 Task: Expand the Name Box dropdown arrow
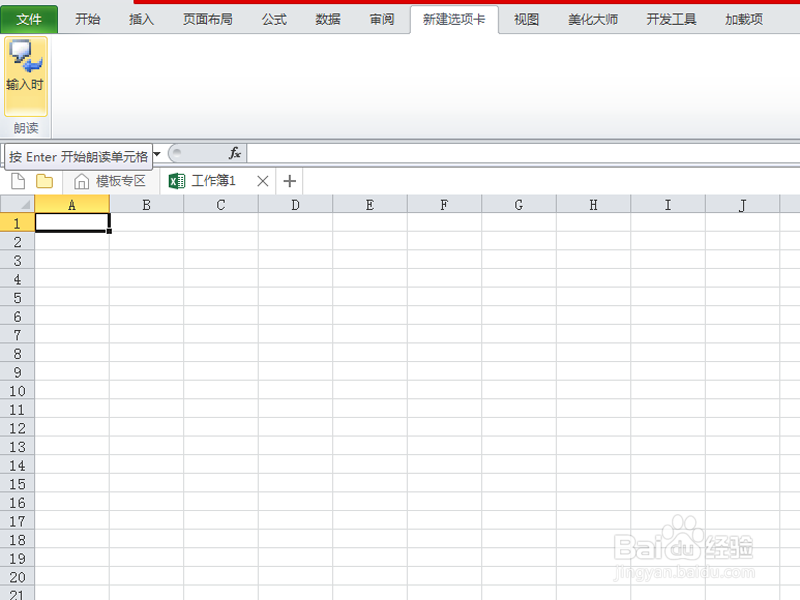coord(157,154)
